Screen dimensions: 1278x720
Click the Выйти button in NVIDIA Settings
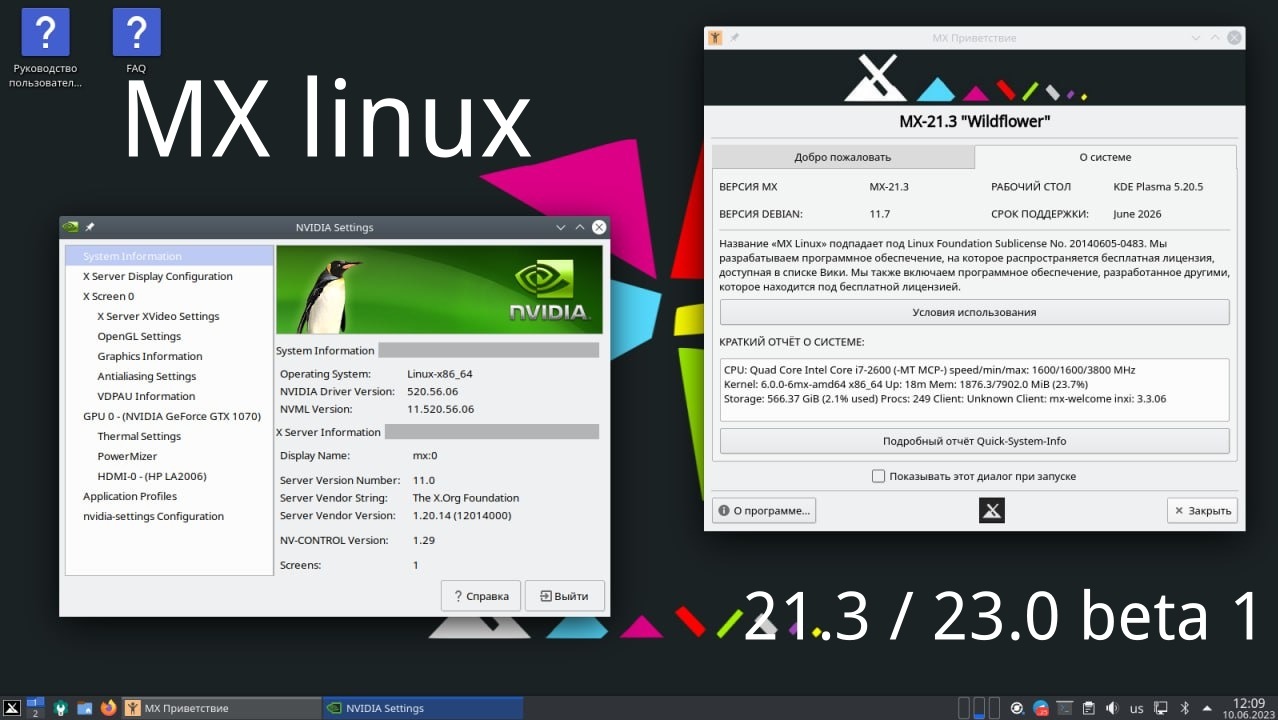pos(564,595)
